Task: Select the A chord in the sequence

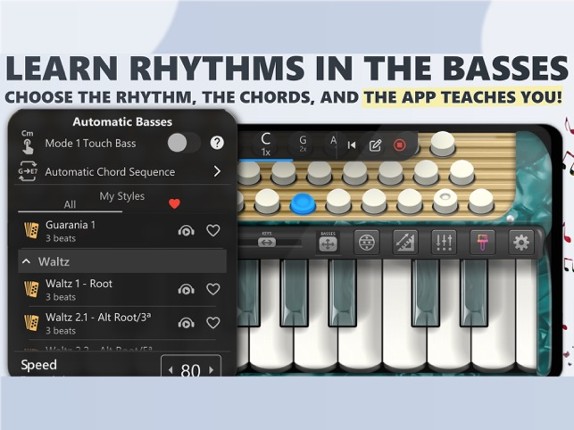Action: click(x=333, y=141)
